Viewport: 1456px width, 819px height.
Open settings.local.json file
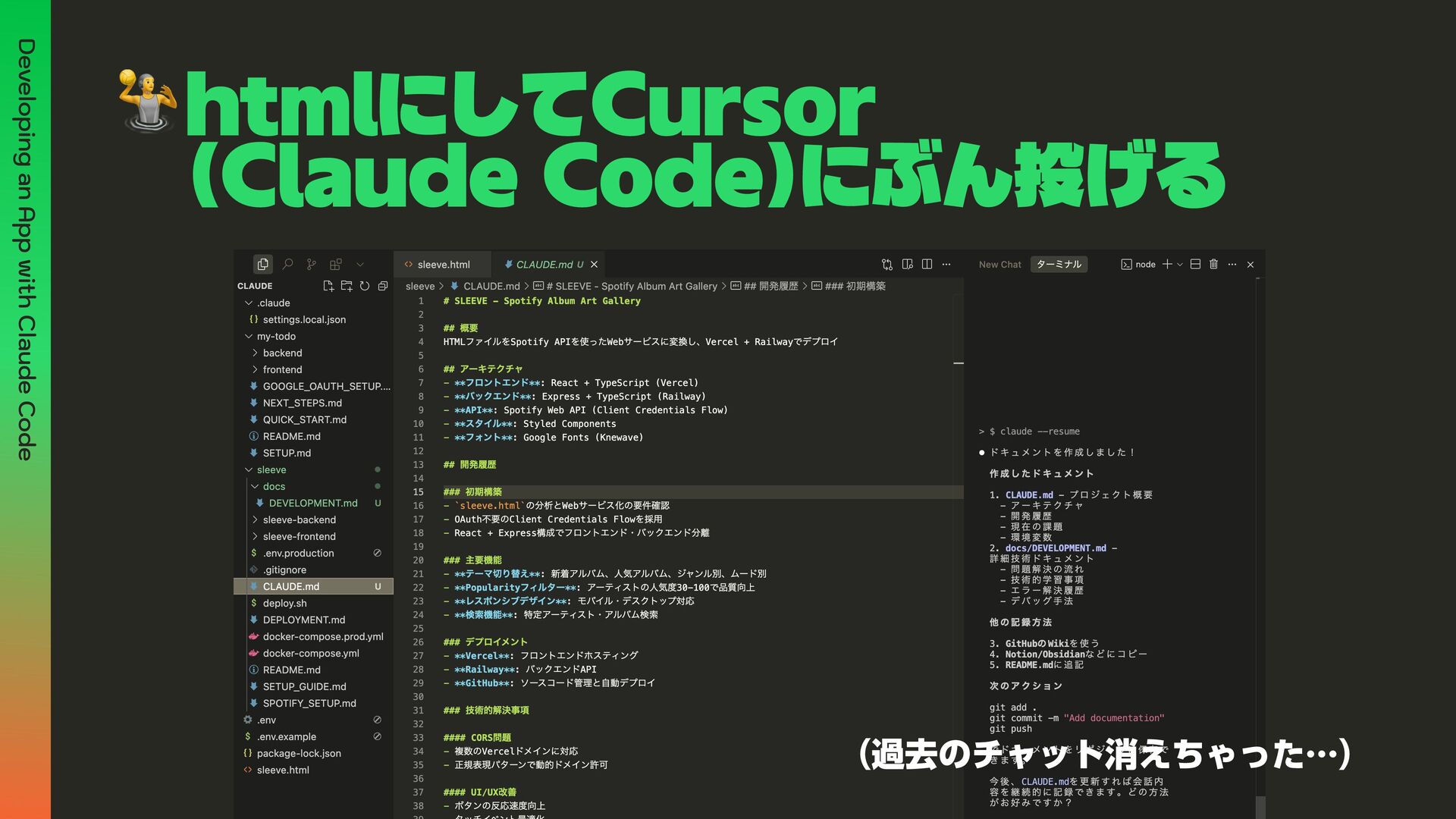314,319
